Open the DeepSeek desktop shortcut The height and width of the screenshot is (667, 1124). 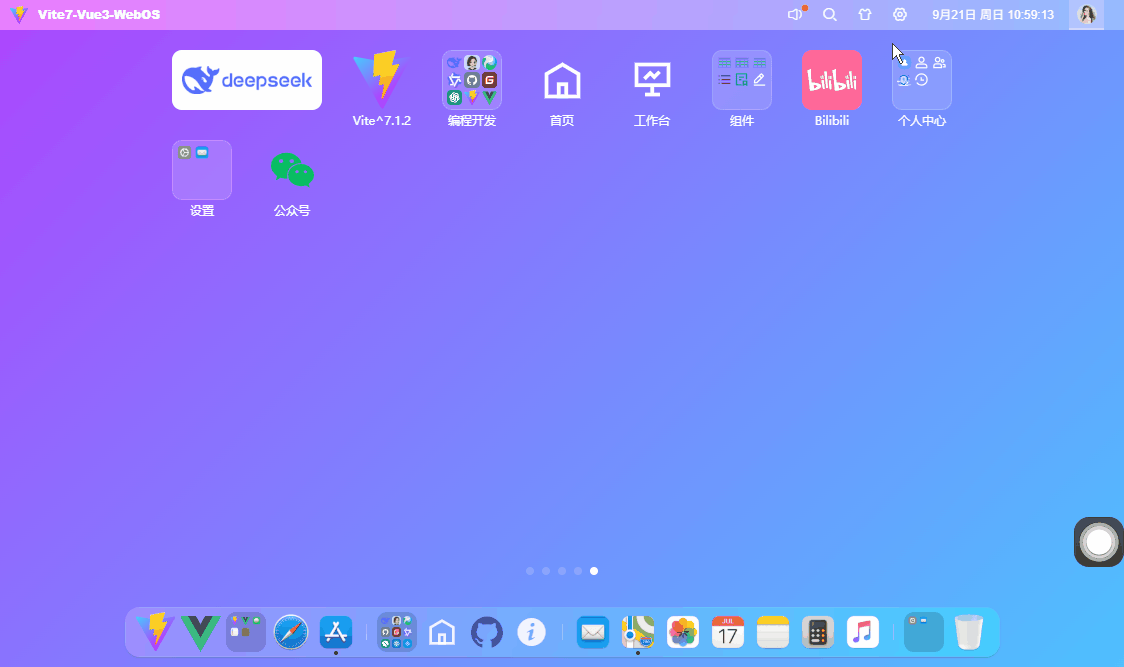247,80
